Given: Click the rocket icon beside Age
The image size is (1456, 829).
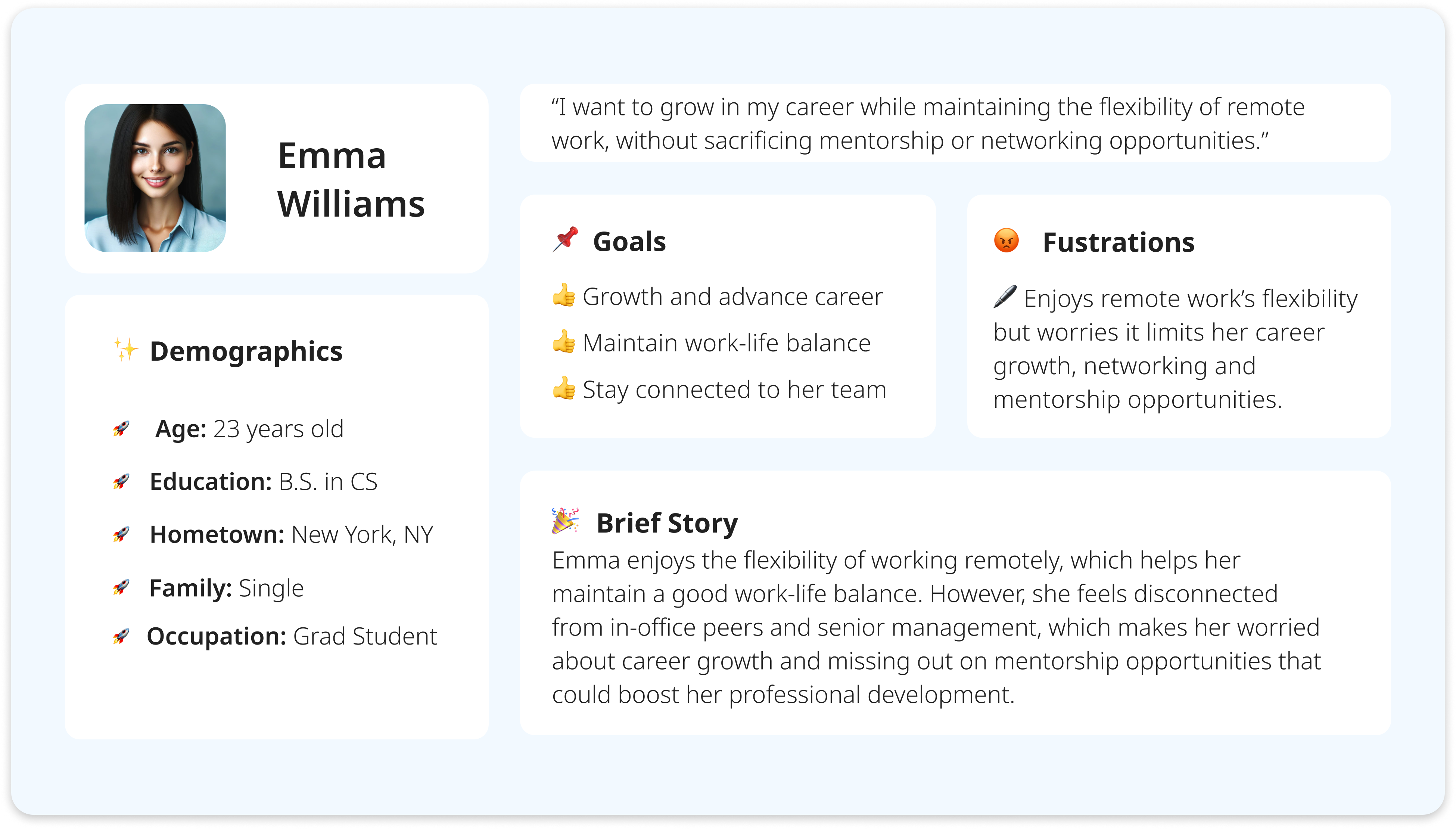Looking at the screenshot, I should (121, 429).
